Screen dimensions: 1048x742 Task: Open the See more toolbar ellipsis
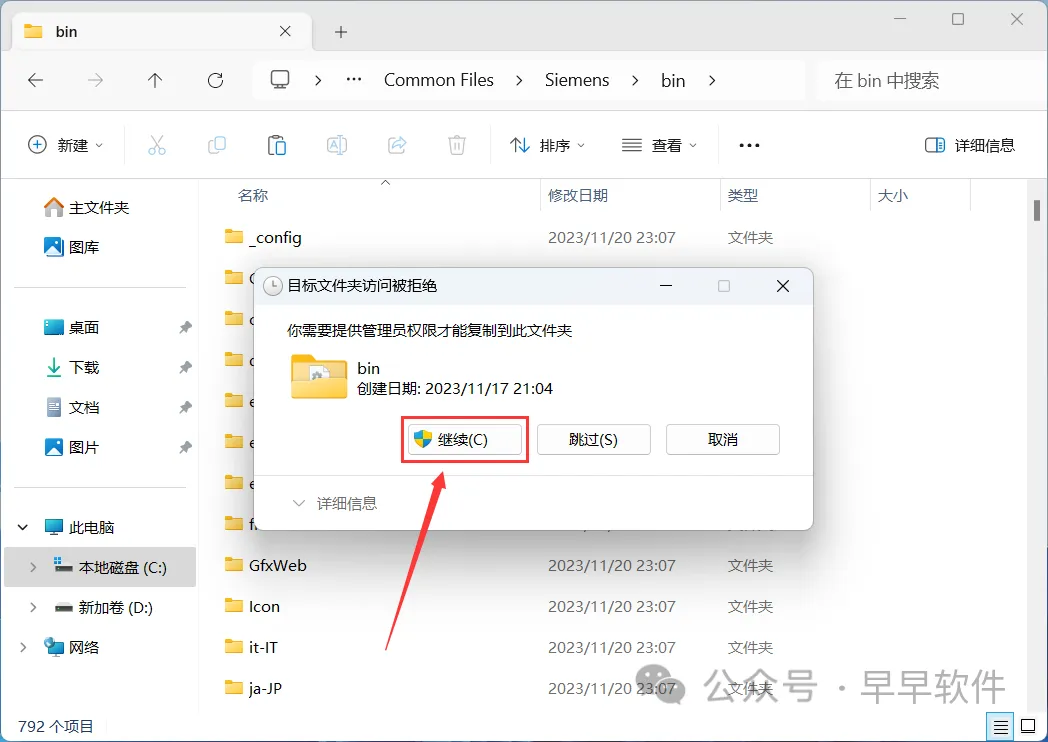[x=749, y=145]
